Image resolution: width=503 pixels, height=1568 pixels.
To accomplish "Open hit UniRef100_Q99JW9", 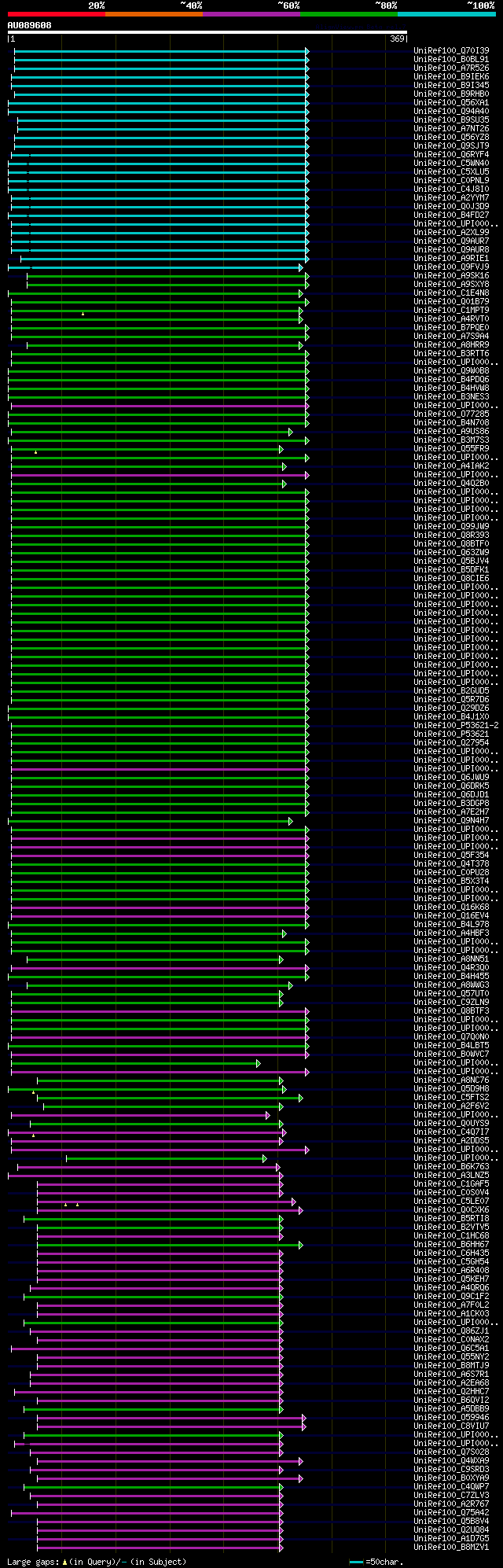I will pyautogui.click(x=451, y=526).
